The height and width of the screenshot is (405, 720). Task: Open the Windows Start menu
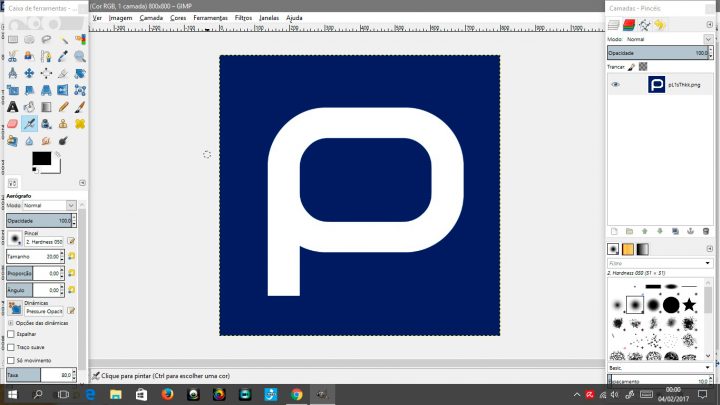pos(13,395)
